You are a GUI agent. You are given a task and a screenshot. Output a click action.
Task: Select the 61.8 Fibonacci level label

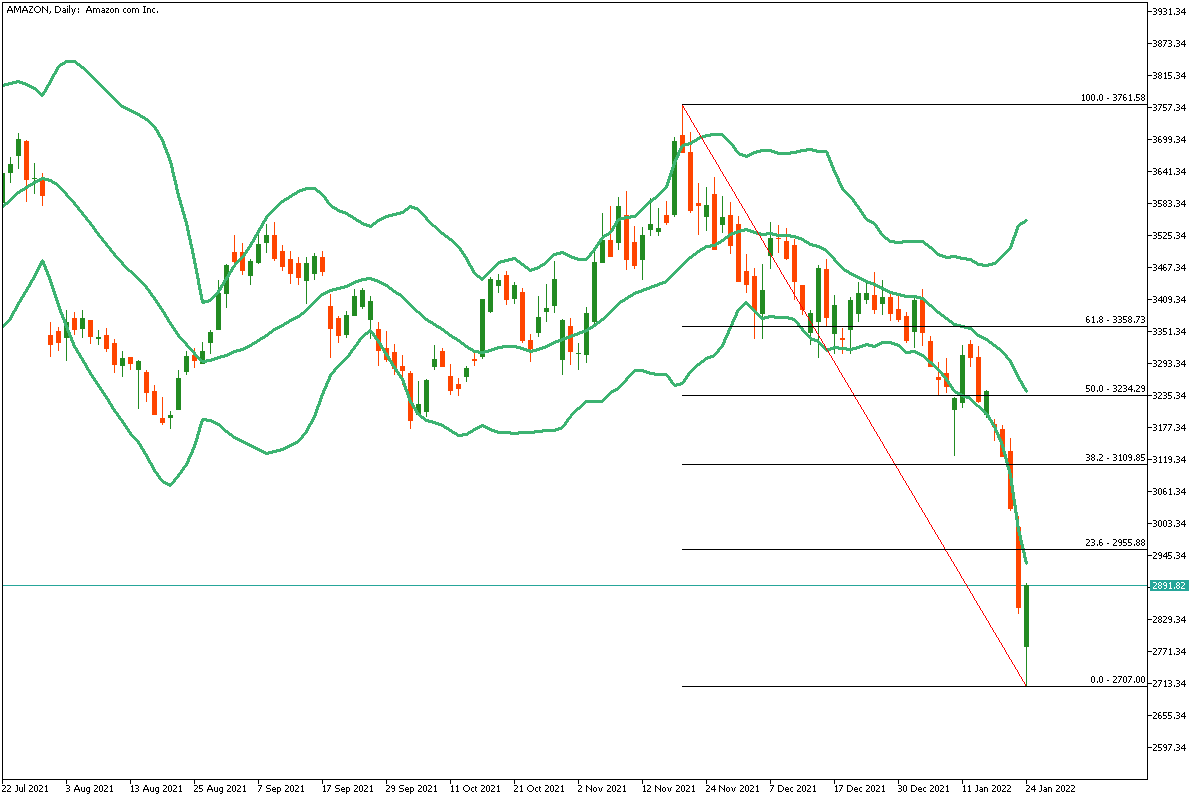[x=1113, y=320]
